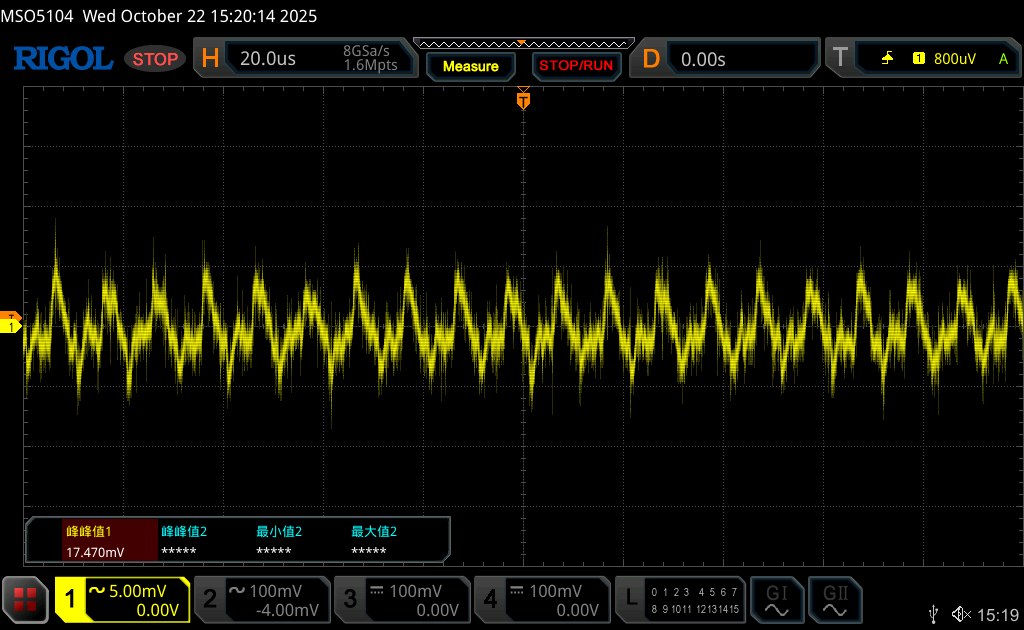Click the 15:19 clock display
Screen dimensions: 1024x630
click(x=998, y=615)
